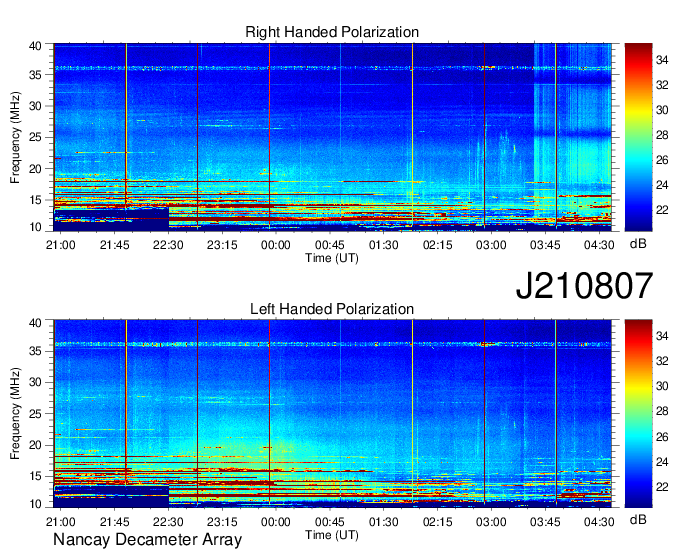Click the "Time (UT)" label under the bottom plot
The height and width of the screenshot is (552, 680).
pos(332,534)
